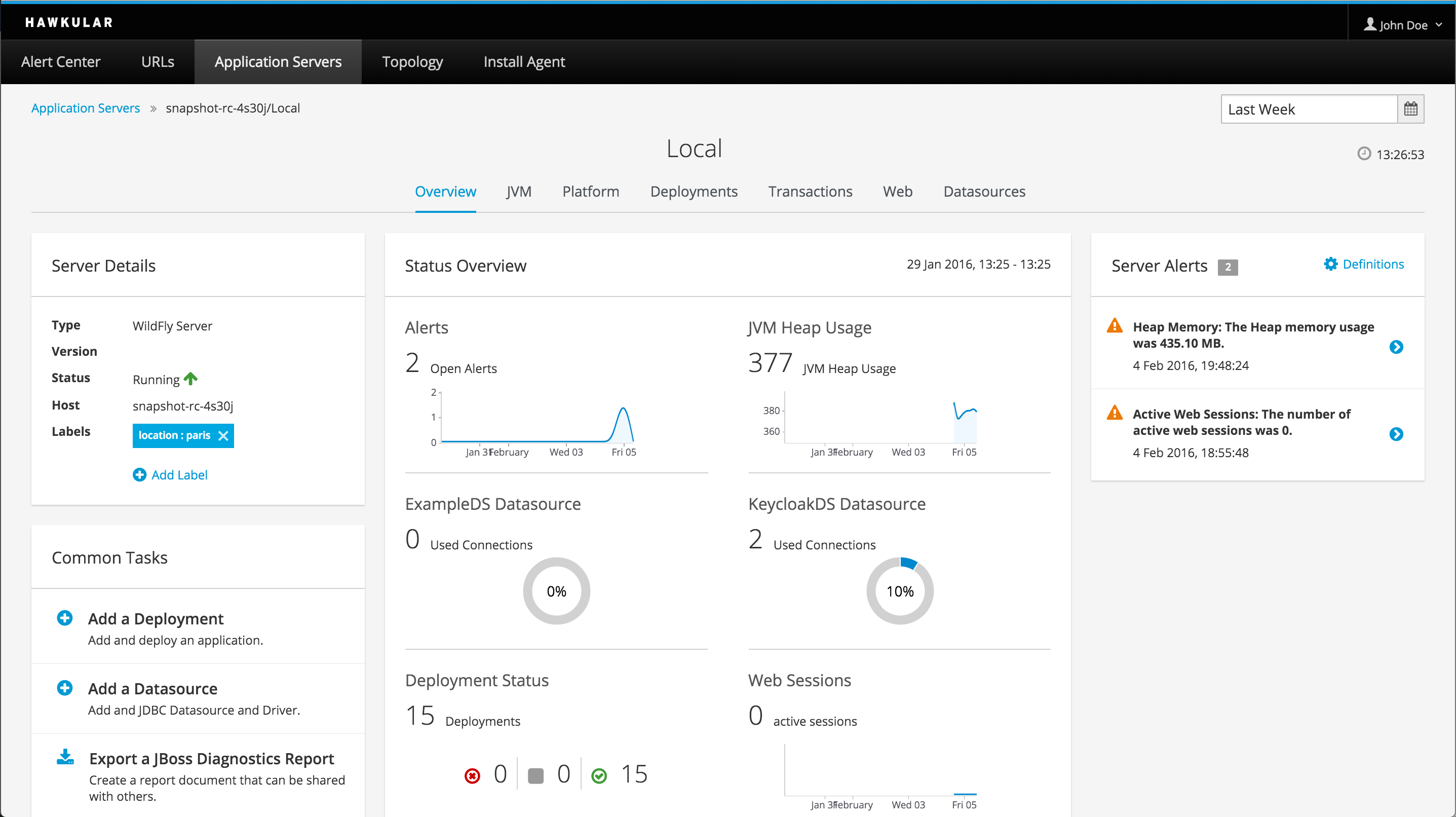Click the Definitions gear icon

pos(1330,264)
